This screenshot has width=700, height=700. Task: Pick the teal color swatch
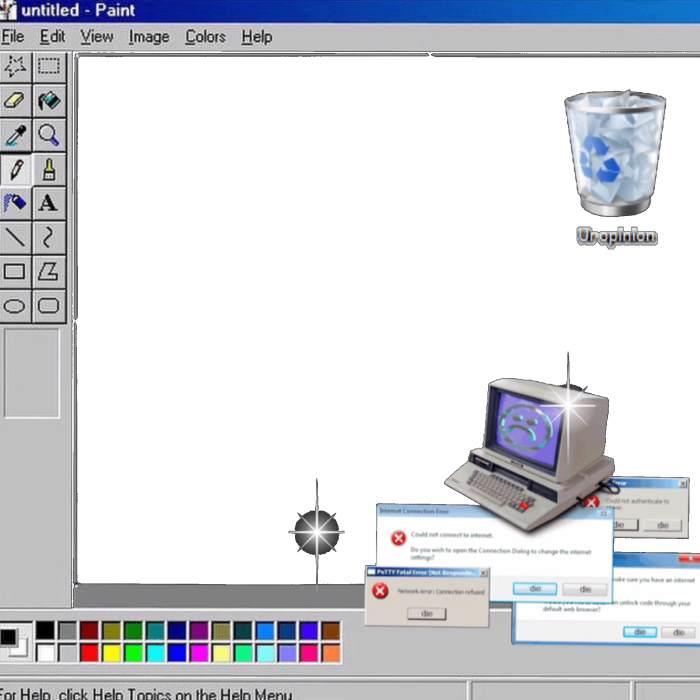point(155,630)
